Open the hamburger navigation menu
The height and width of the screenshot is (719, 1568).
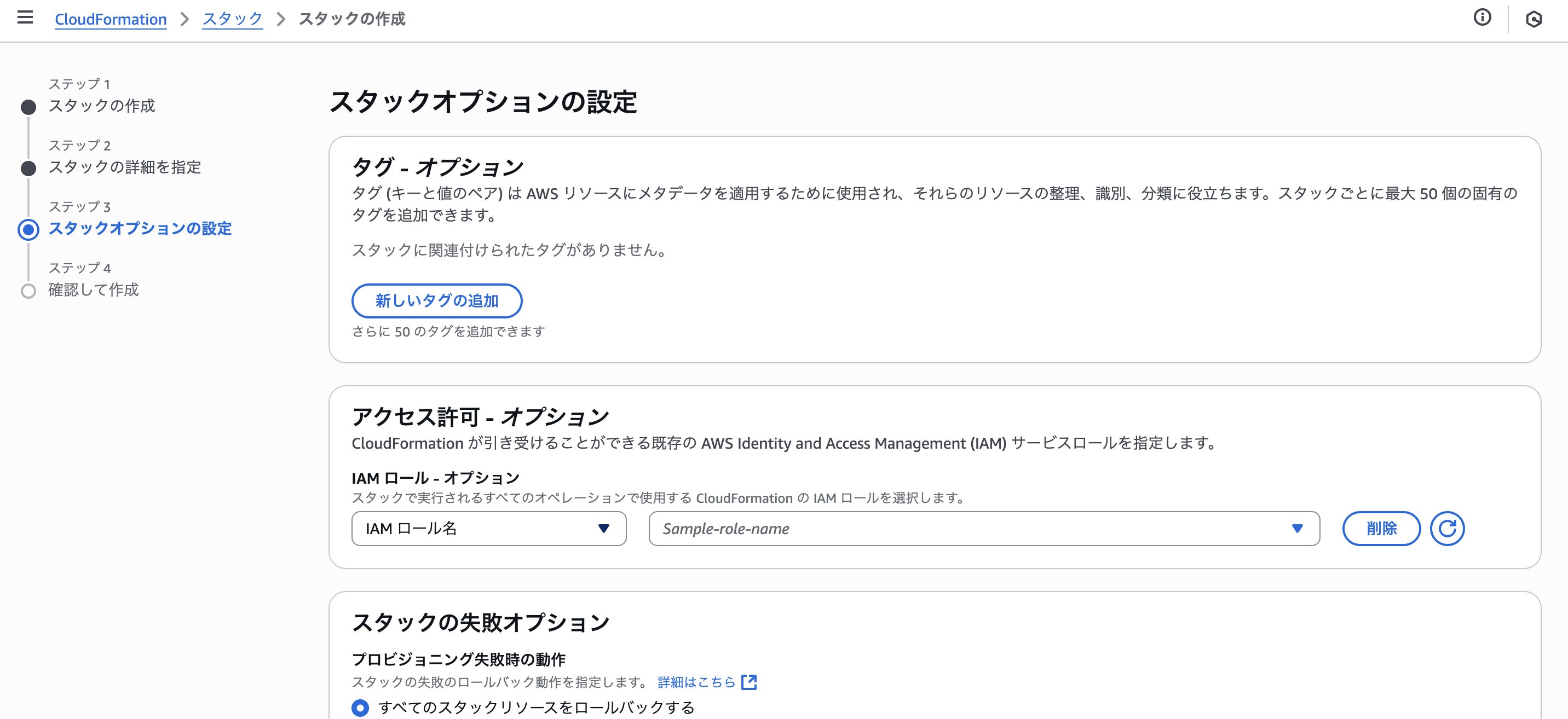25,18
